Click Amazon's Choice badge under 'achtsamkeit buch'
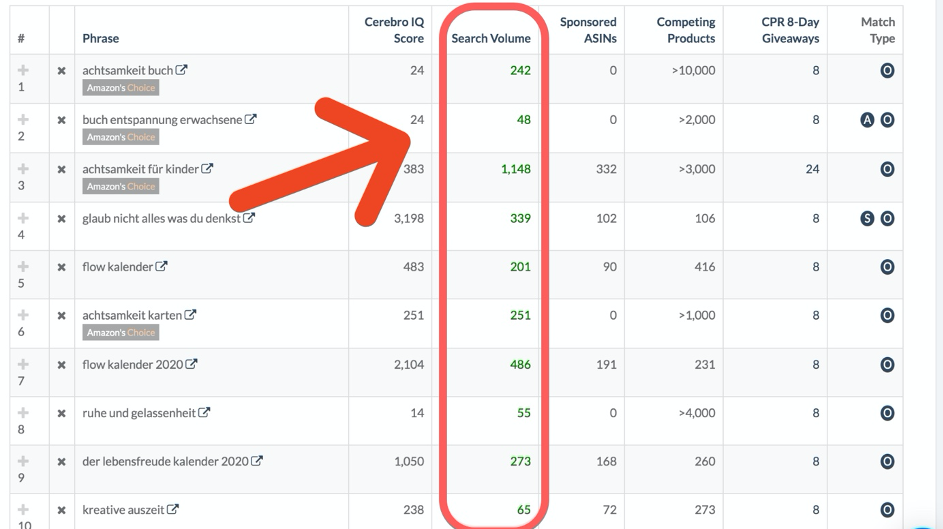This screenshot has width=943, height=529. [x=121, y=88]
